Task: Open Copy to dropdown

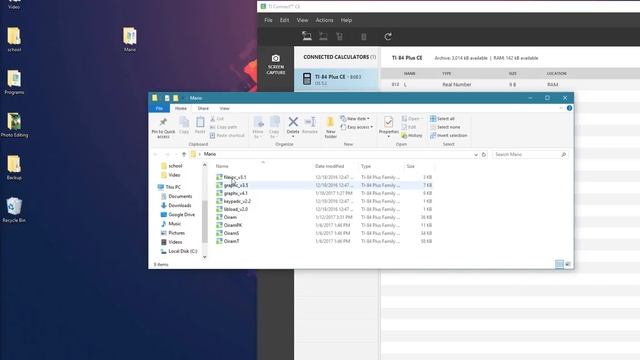Action: click(274, 127)
